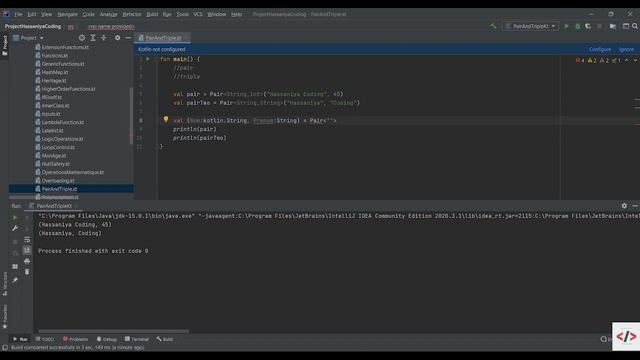Open the Navigate menu
The height and width of the screenshot is (360, 640).
point(67,14)
